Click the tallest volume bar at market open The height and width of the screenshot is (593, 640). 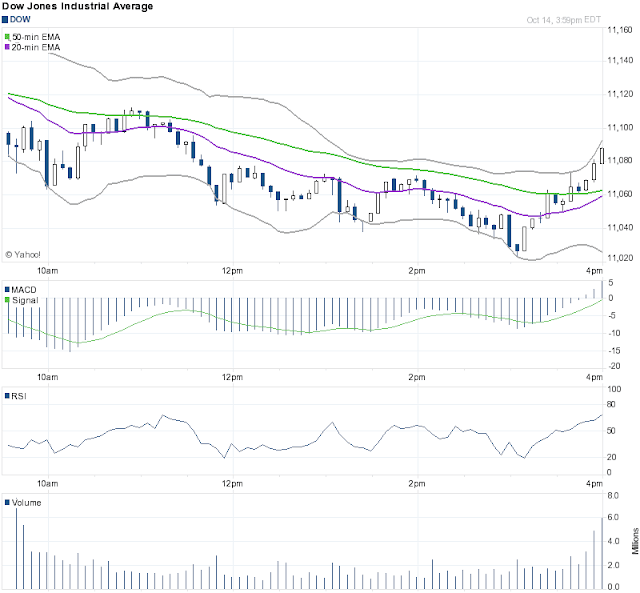tap(16, 549)
